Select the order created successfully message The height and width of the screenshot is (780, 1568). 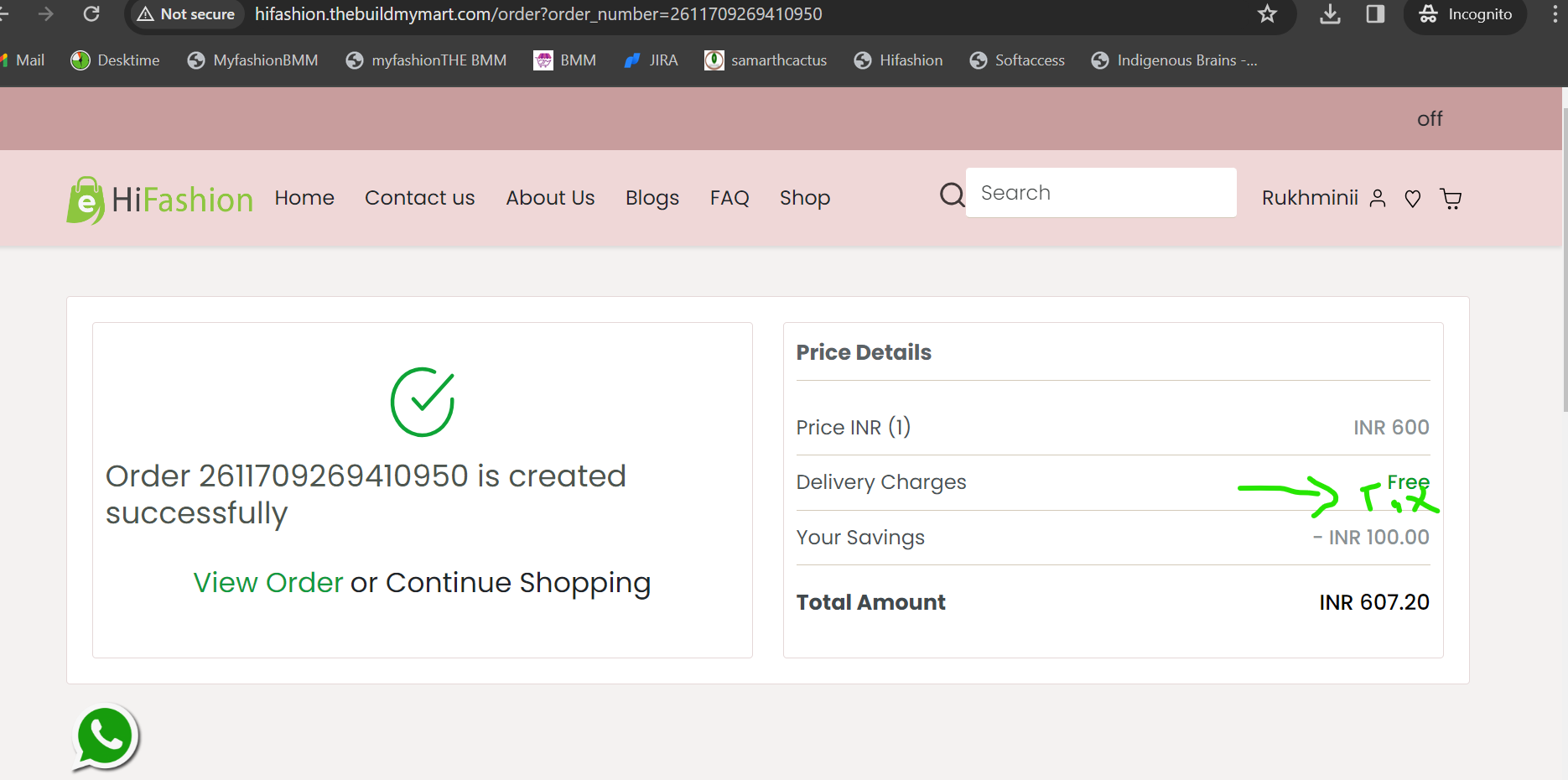coord(366,494)
